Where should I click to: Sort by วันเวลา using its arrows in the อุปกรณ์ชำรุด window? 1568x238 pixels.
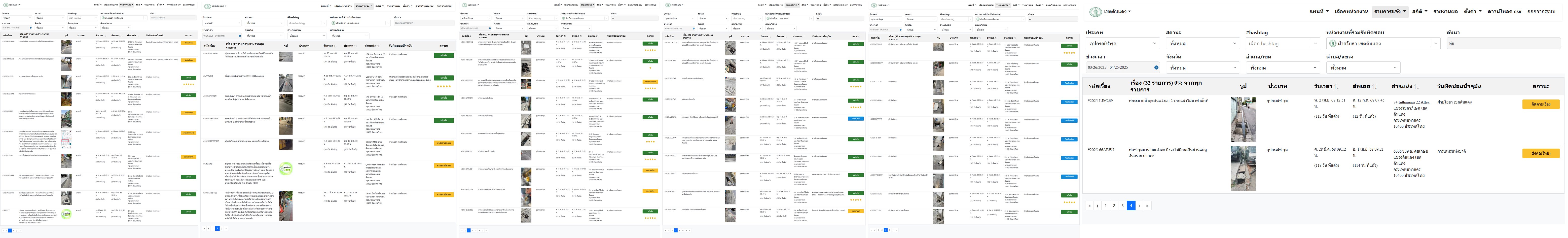tap(1336, 86)
